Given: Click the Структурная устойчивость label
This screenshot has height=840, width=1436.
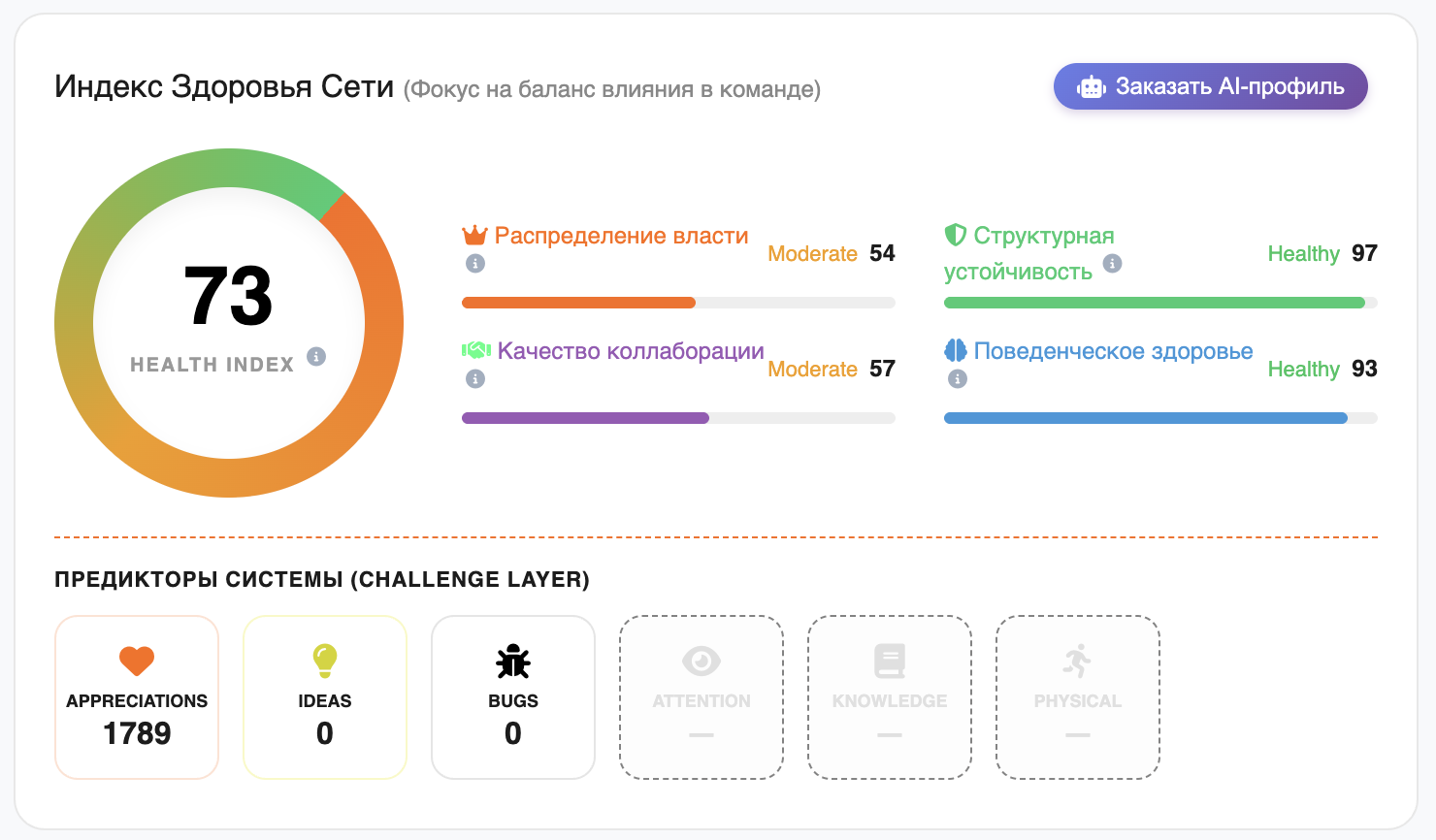Looking at the screenshot, I should click(1030, 253).
